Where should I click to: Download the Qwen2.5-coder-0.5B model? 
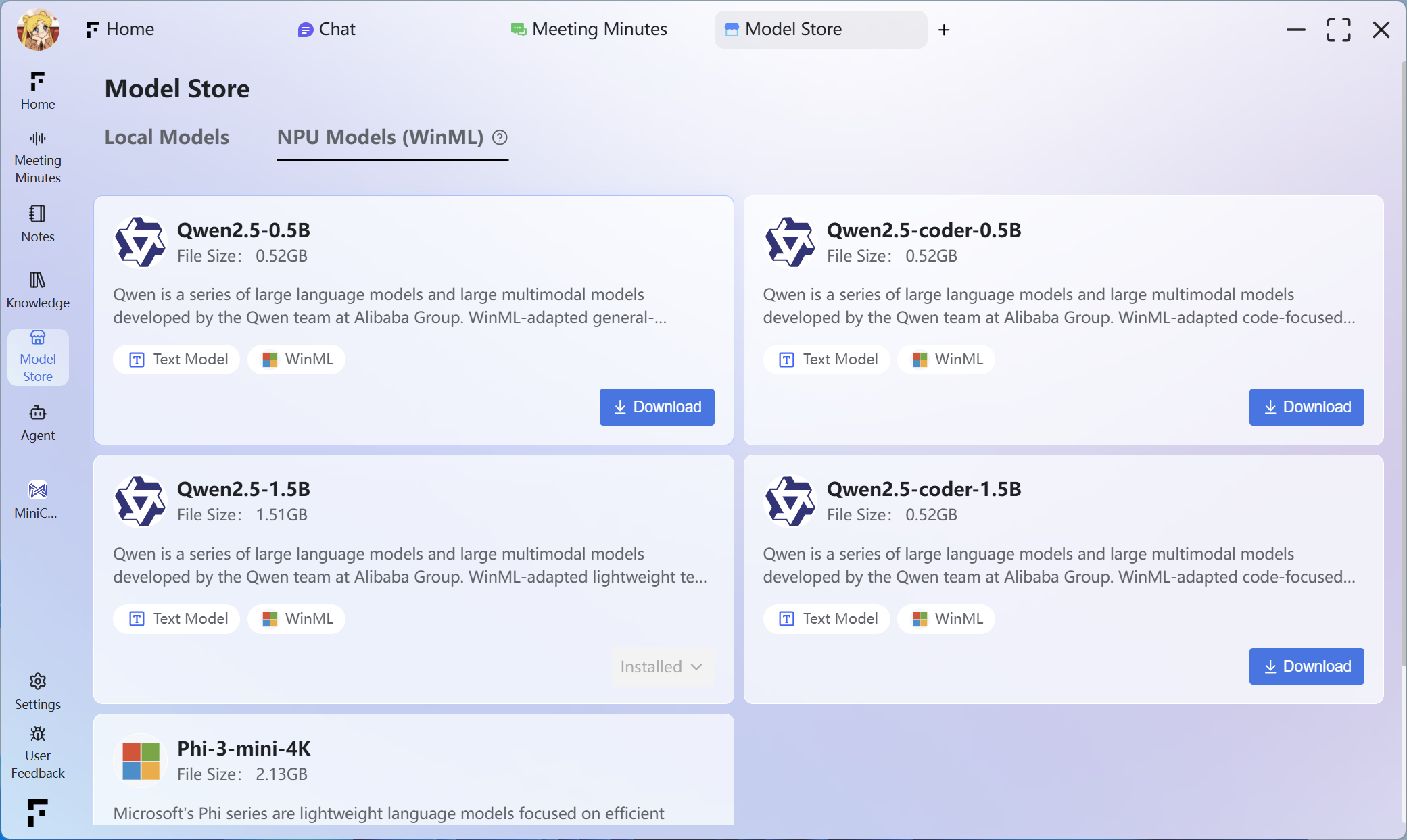(x=1306, y=407)
